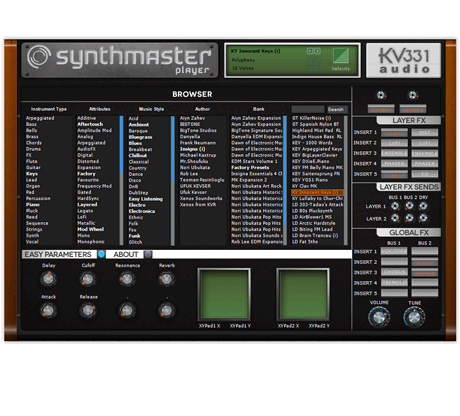Select the highlighted 'KY Innocent Keys' preset

[317, 192]
